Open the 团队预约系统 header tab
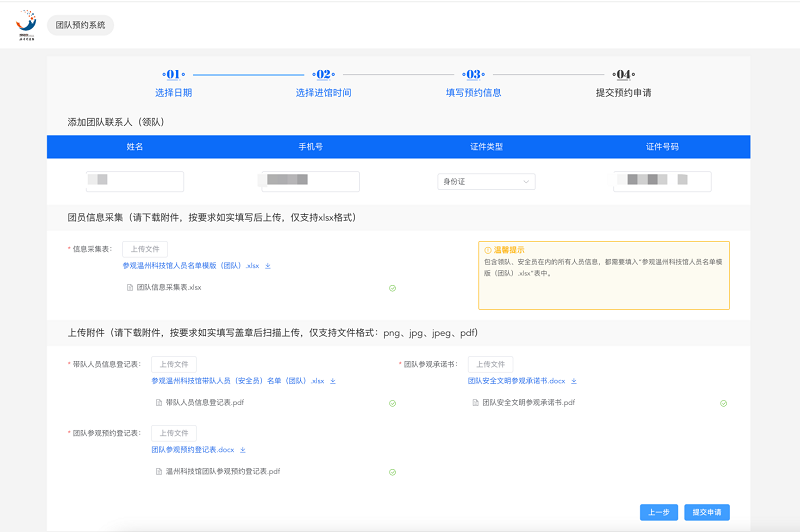This screenshot has width=800, height=532. (x=80, y=24)
